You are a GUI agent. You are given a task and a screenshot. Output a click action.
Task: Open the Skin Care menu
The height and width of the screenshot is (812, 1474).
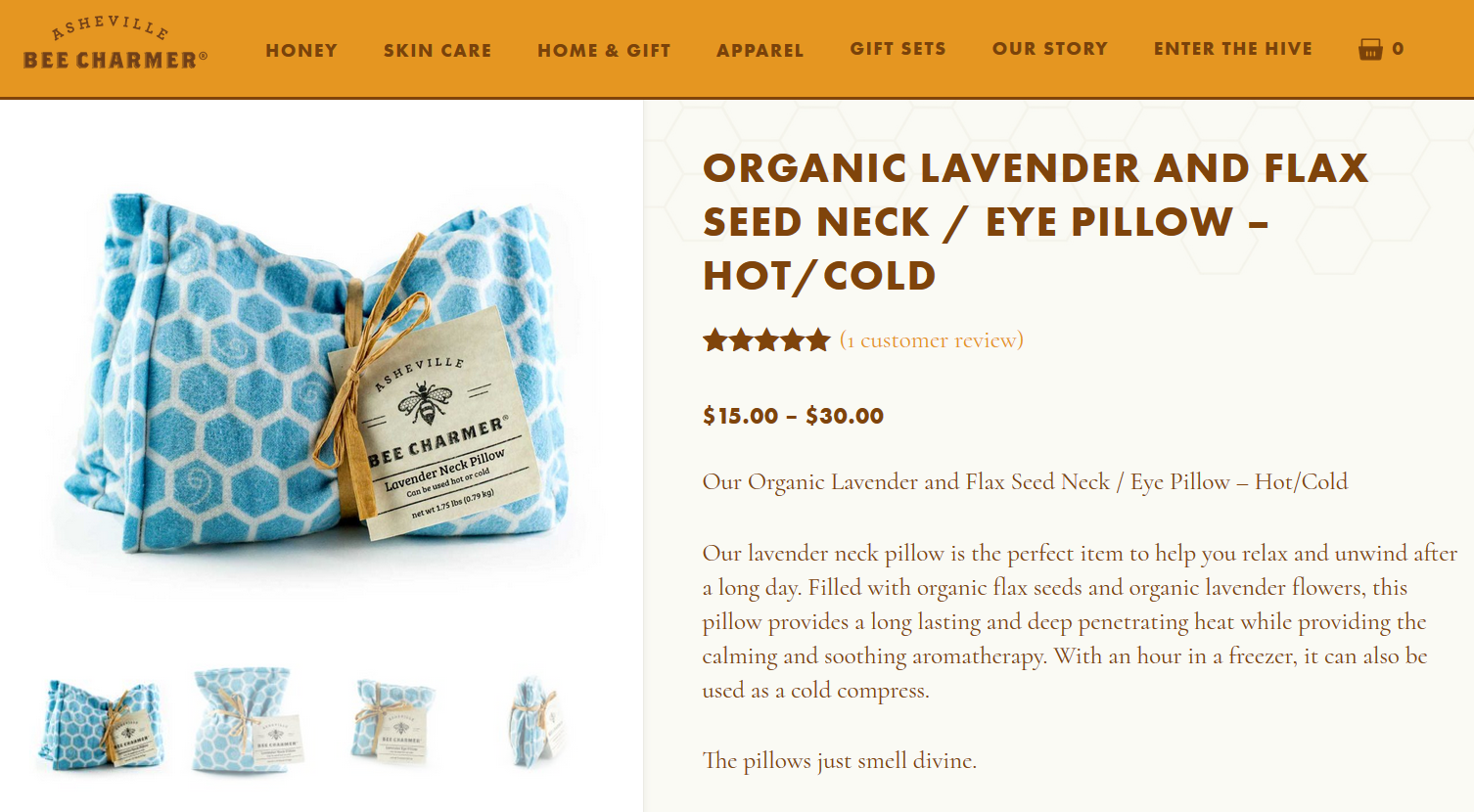tap(438, 50)
